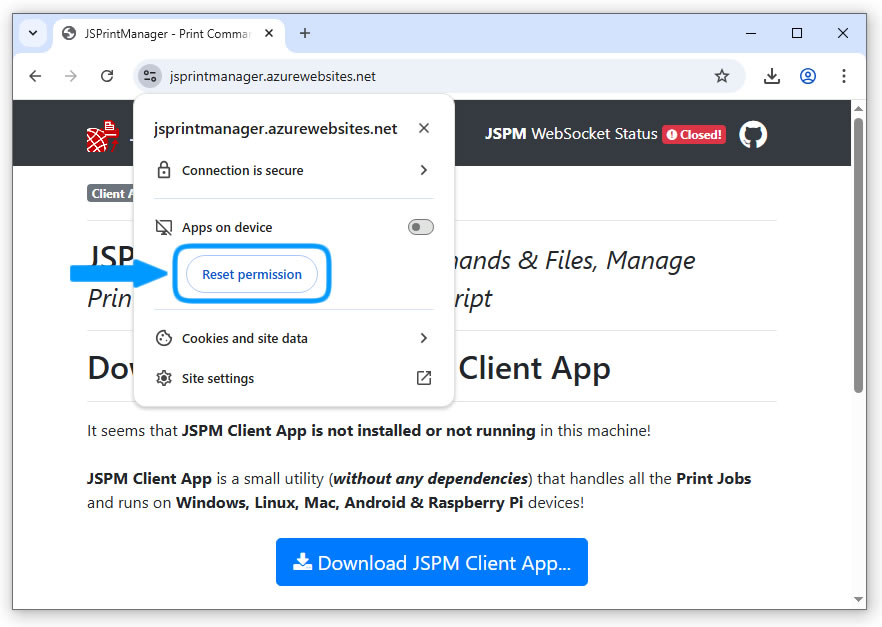Click the page vertical scrollbar thumb
This screenshot has width=882, height=627.
[x=858, y=255]
